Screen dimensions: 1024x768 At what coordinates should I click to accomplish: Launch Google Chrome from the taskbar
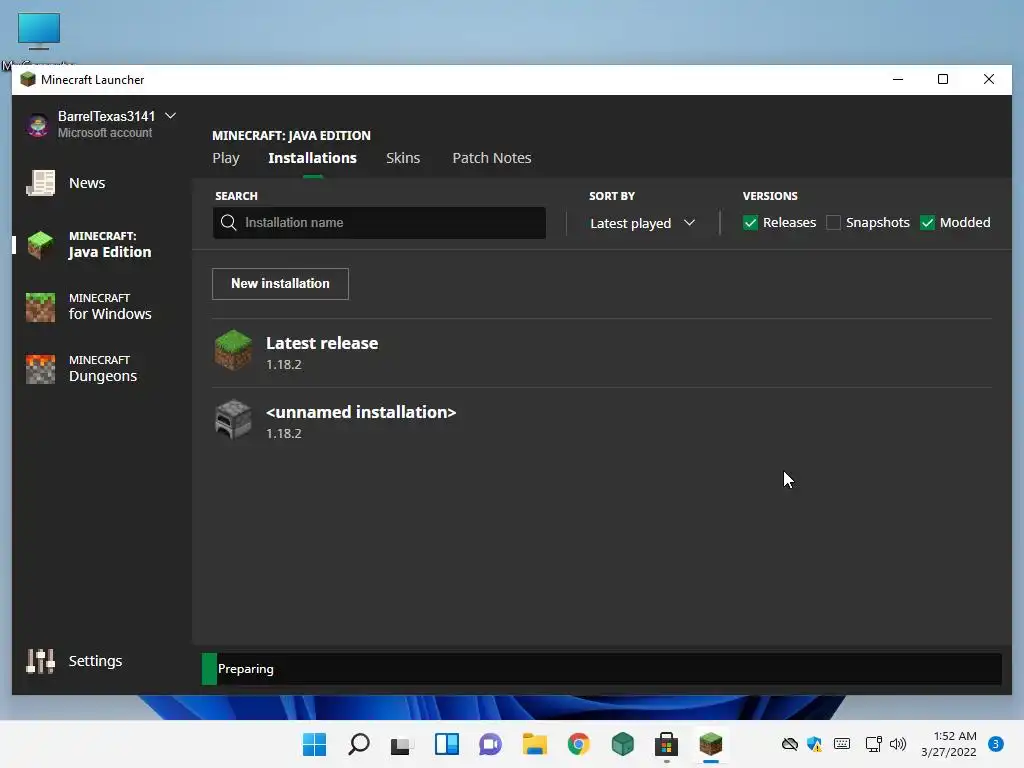click(579, 744)
